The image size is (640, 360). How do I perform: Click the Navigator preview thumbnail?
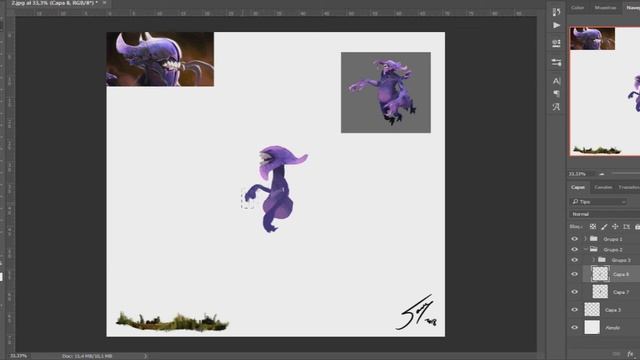point(605,91)
